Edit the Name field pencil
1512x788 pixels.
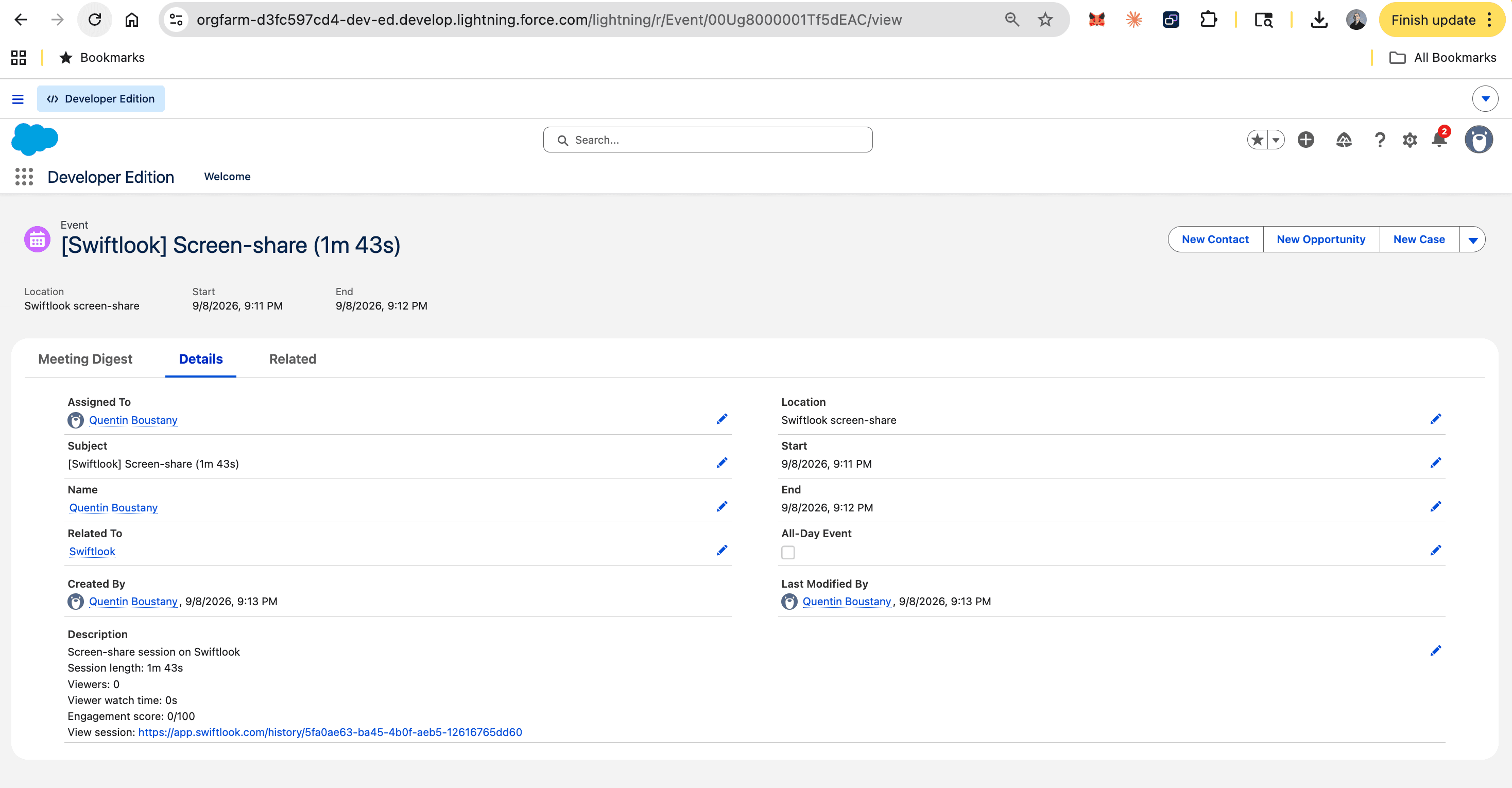click(x=722, y=507)
